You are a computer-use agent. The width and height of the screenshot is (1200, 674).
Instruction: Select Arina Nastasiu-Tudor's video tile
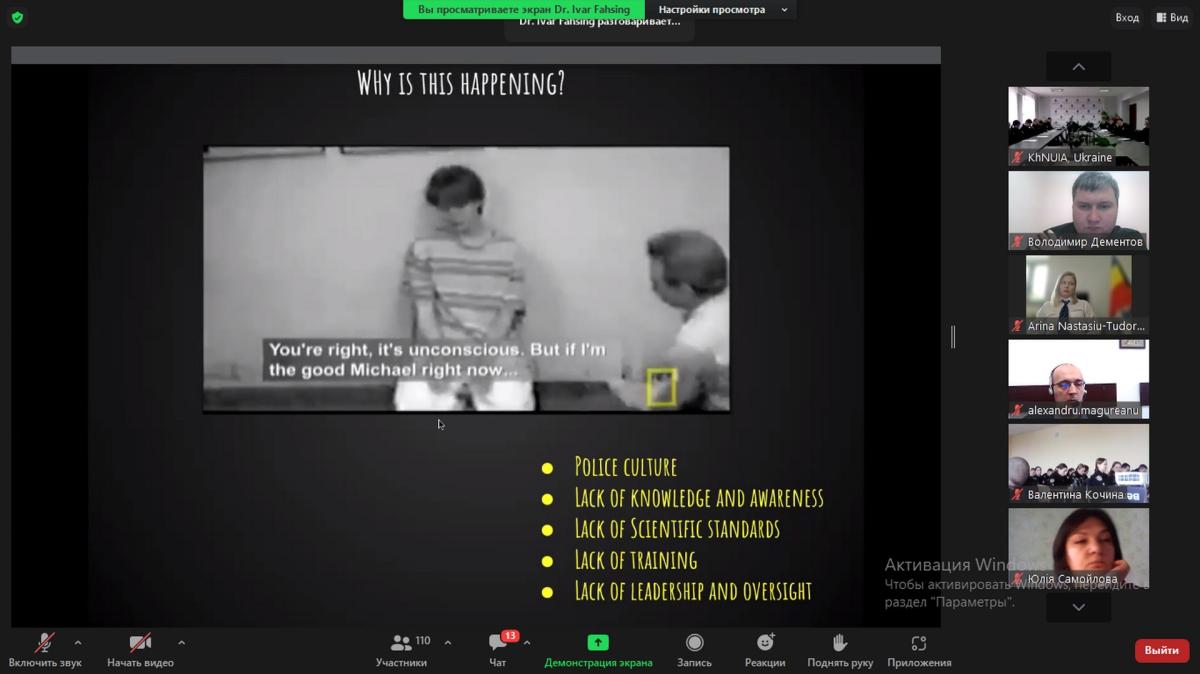point(1078,294)
